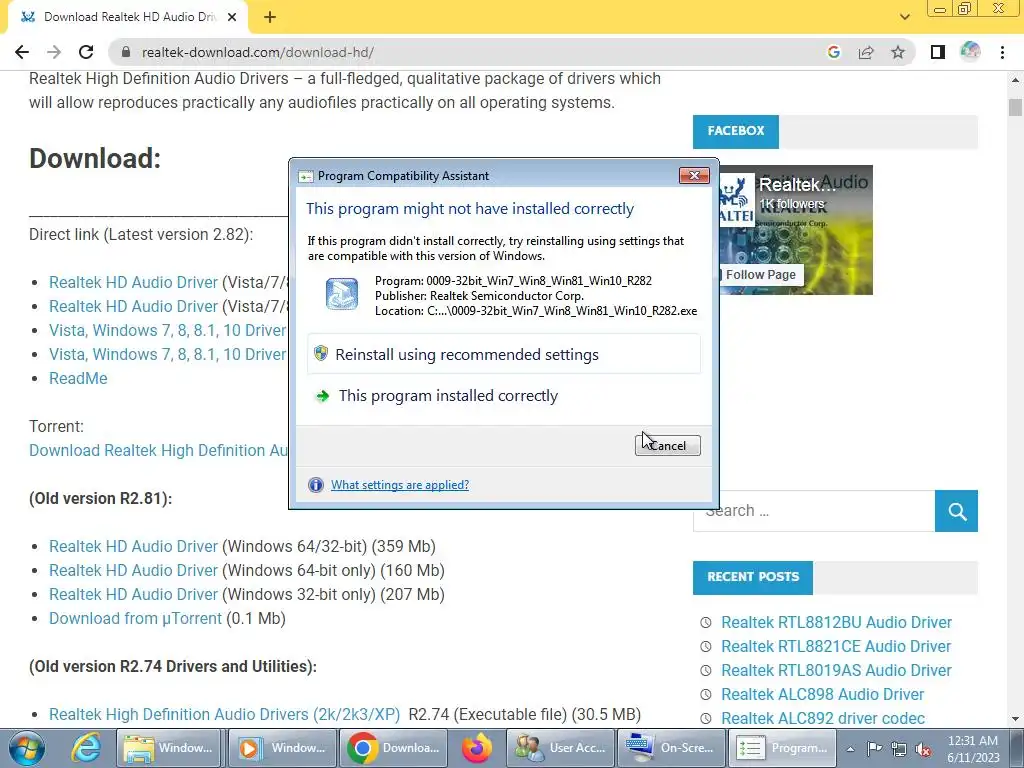Open User Accounts taskbar button
The height and width of the screenshot is (768, 1024).
tap(560, 748)
